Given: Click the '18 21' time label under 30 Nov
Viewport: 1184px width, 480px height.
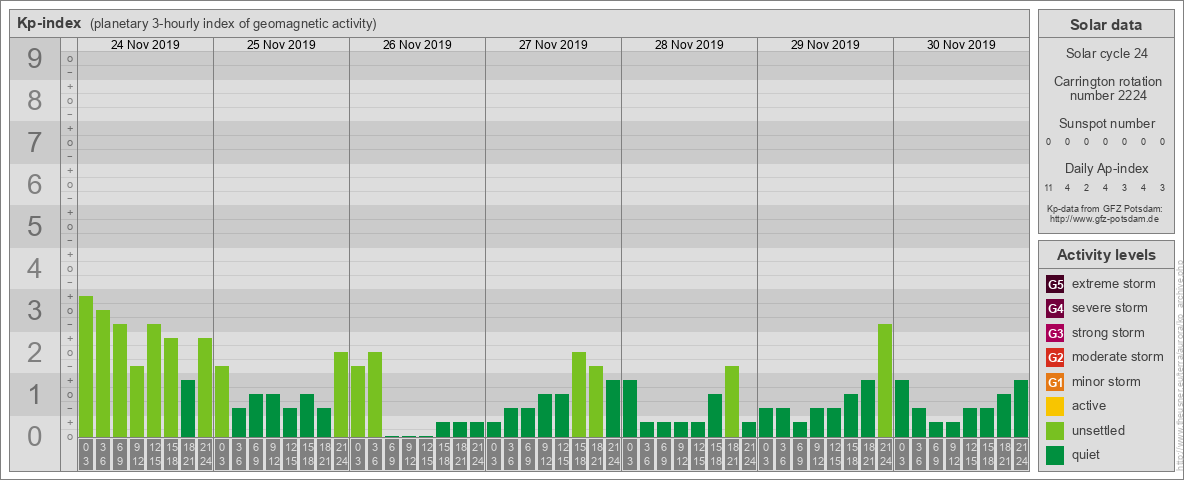Looking at the screenshot, I should coord(1004,454).
